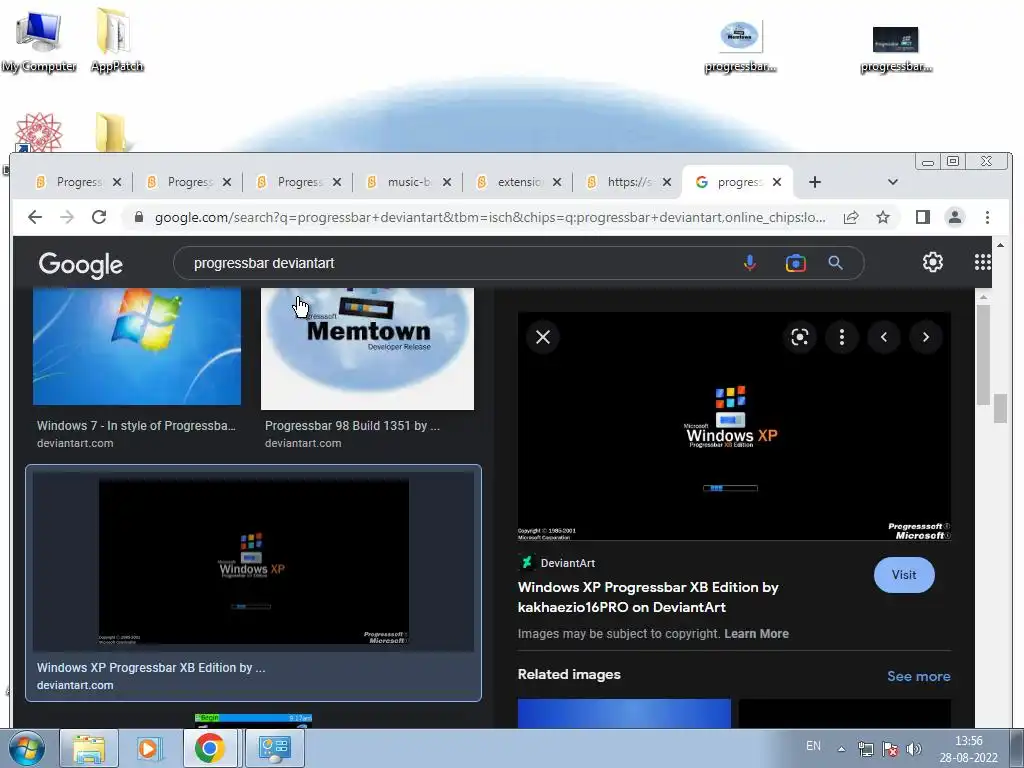Open the Windows Start orb
Image resolution: width=1024 pixels, height=768 pixels.
click(27, 748)
